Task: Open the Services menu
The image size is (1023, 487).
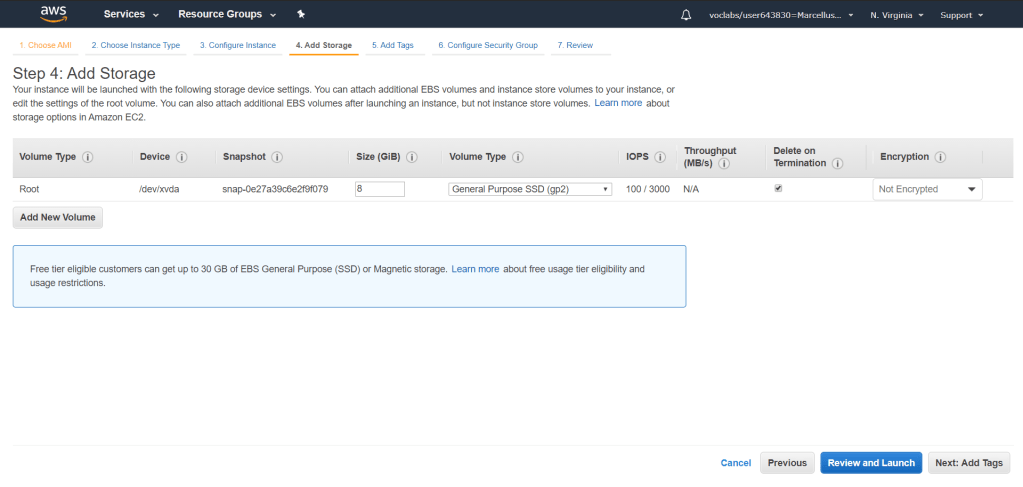Action: pos(131,15)
